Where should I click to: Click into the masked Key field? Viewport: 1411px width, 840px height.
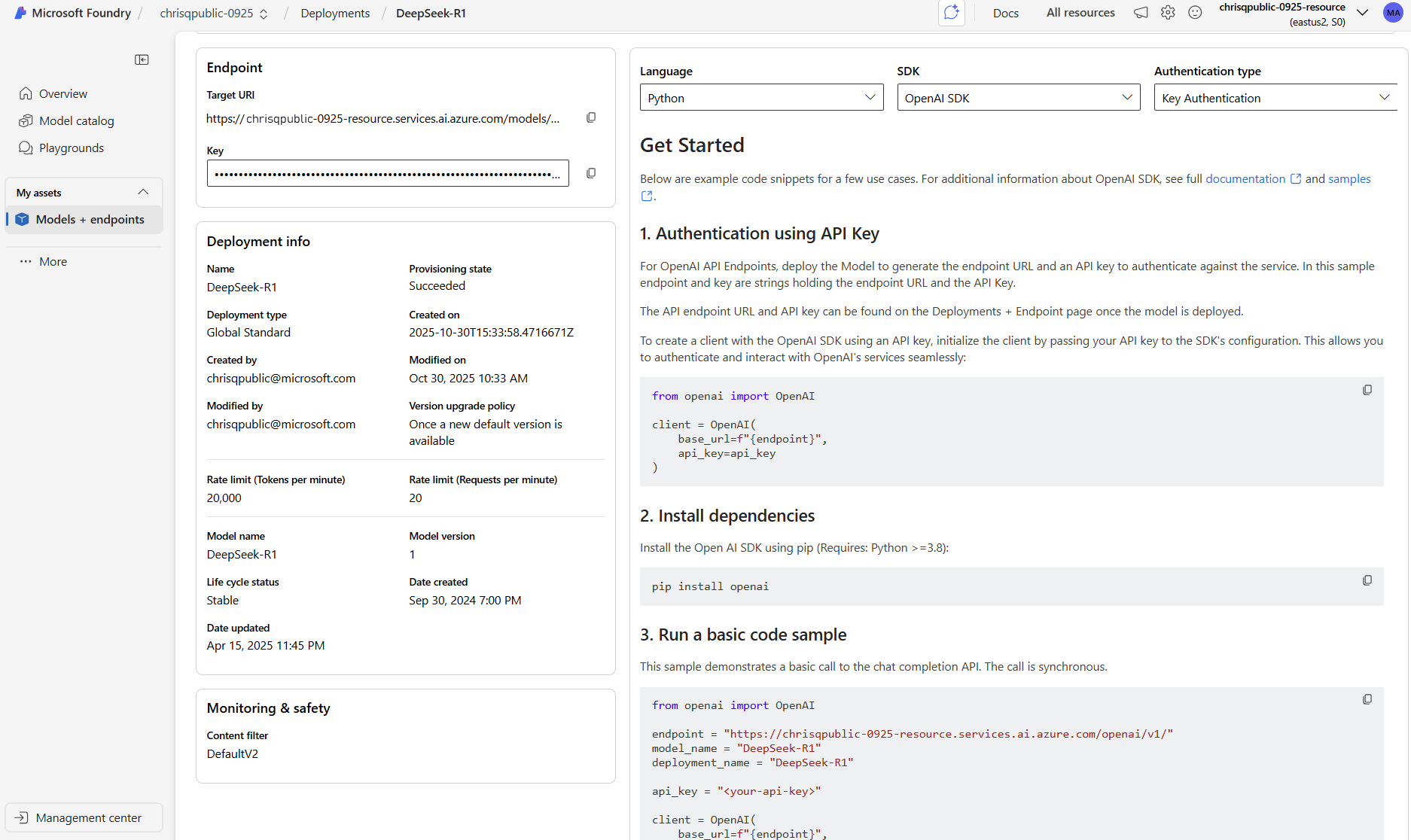pyautogui.click(x=388, y=173)
